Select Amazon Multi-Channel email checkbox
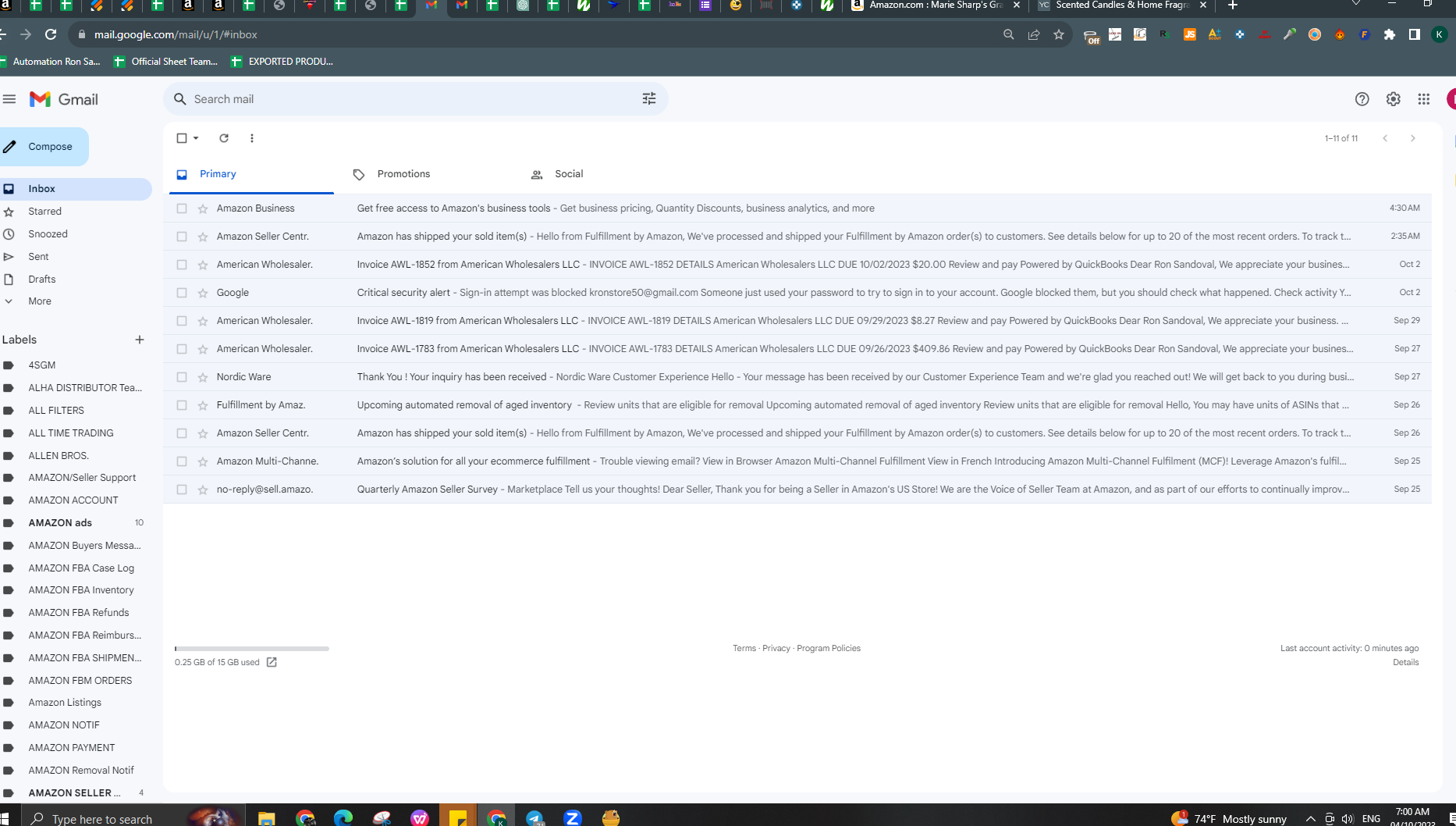This screenshot has width=1456, height=826. 182,461
